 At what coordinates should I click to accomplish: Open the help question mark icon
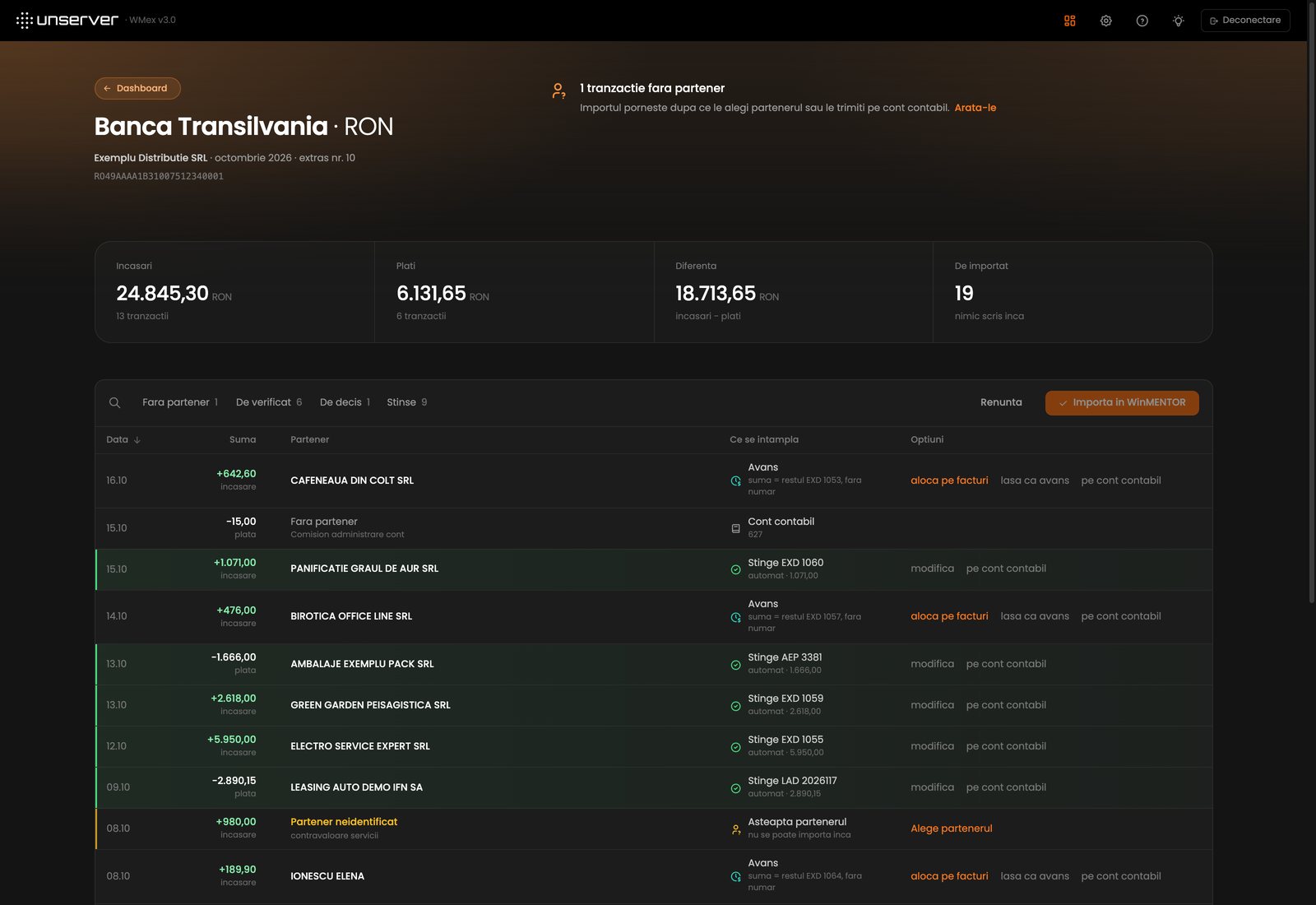point(1142,21)
